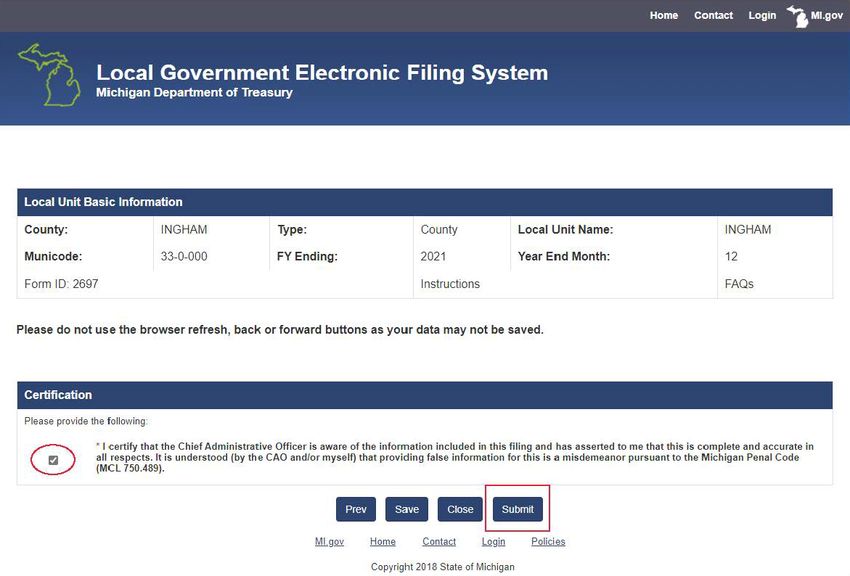Click the County value INGHAM
The image size is (850, 576).
pos(184,229)
